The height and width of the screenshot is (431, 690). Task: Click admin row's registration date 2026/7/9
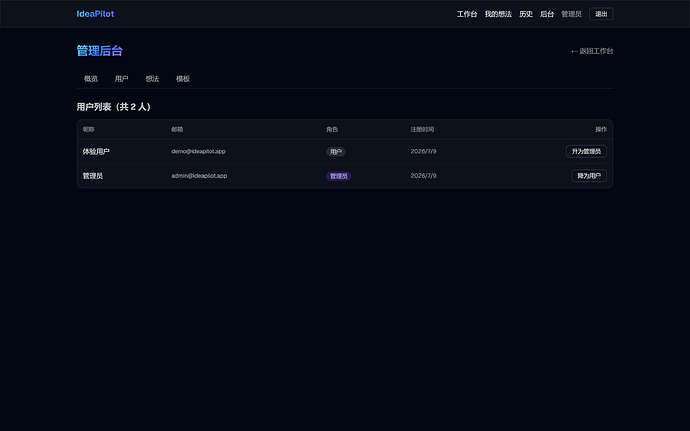pyautogui.click(x=423, y=176)
